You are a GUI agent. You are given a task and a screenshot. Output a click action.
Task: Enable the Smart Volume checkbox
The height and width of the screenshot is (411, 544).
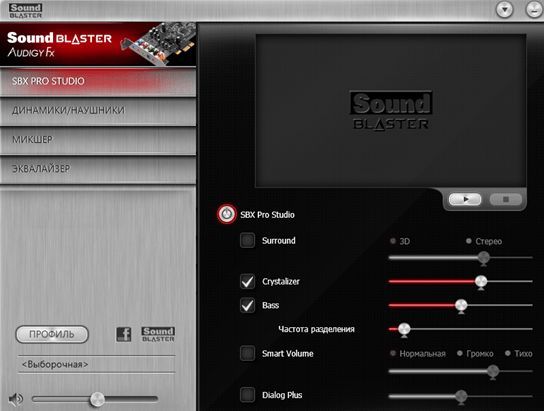click(247, 353)
